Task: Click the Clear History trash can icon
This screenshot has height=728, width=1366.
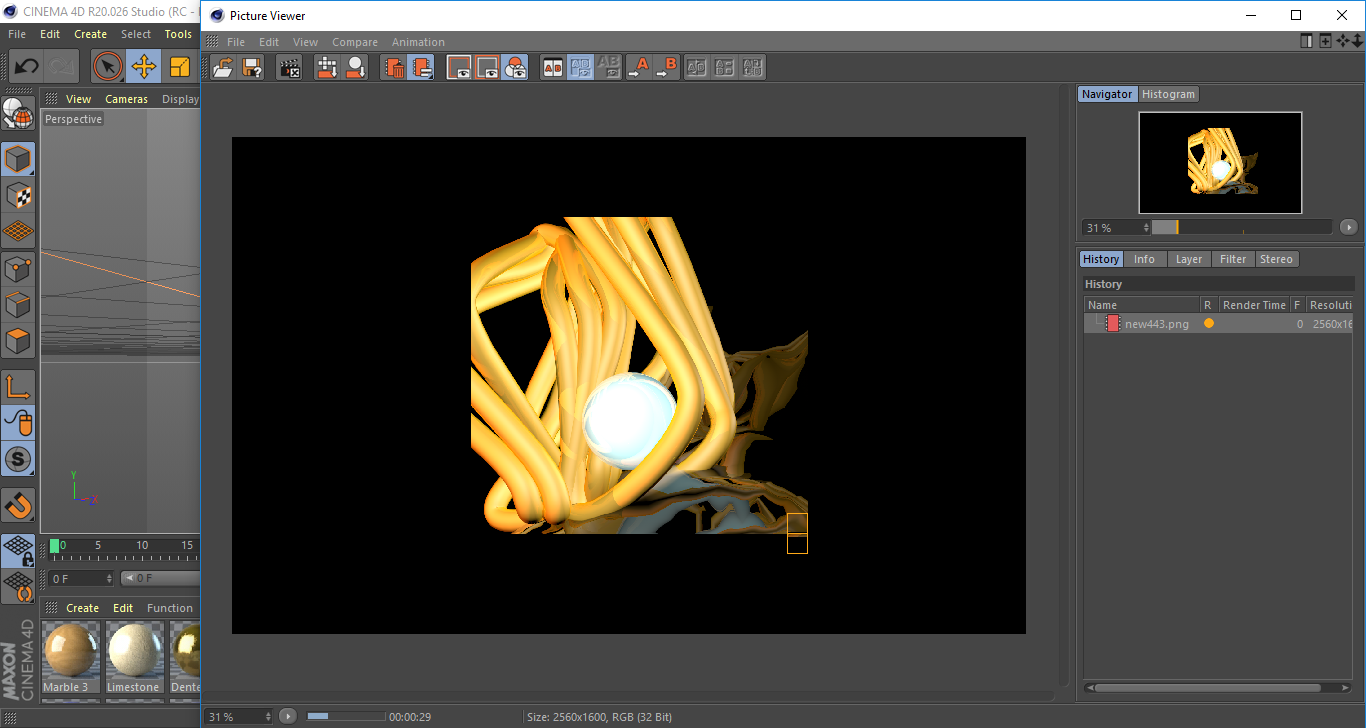Action: (393, 68)
